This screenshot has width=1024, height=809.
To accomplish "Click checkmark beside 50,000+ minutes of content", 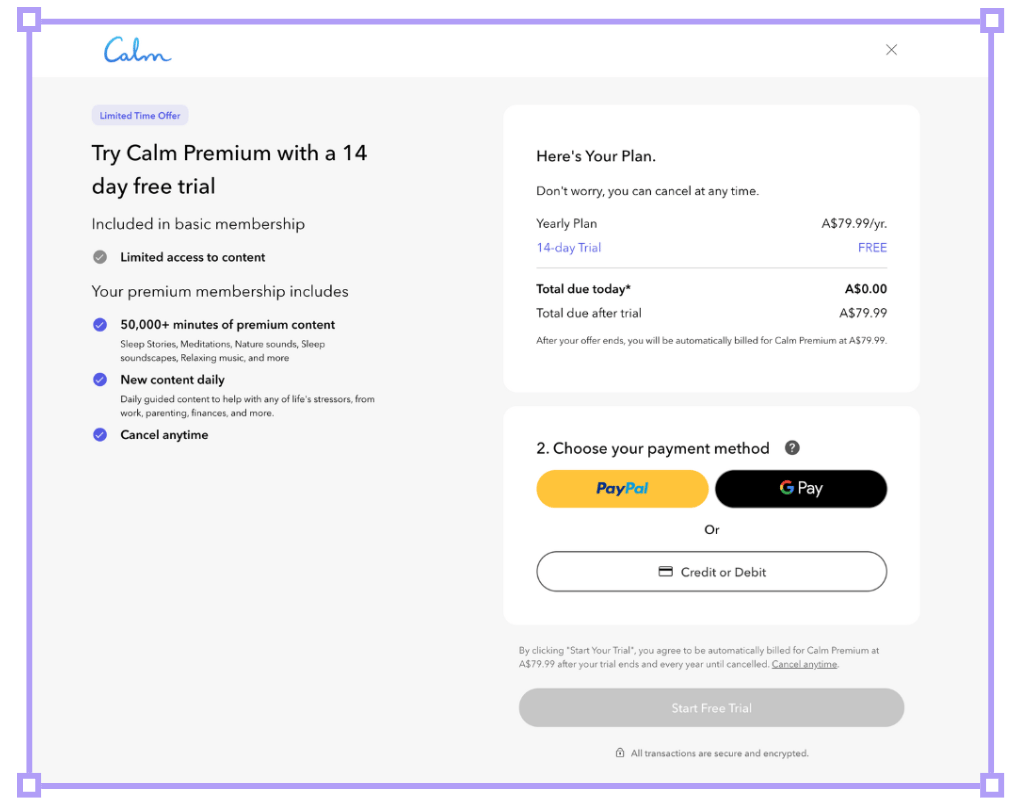I will tap(100, 325).
